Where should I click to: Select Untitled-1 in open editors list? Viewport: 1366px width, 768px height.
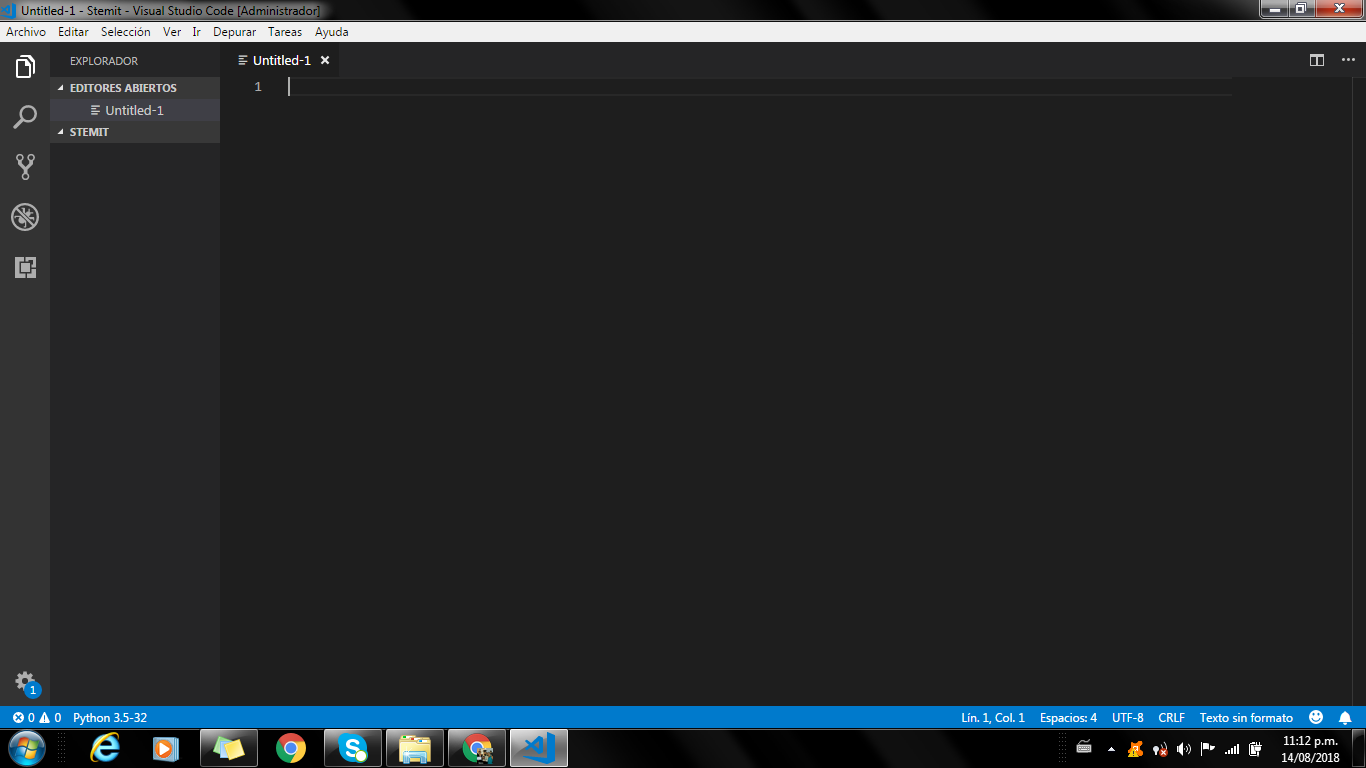(135, 110)
